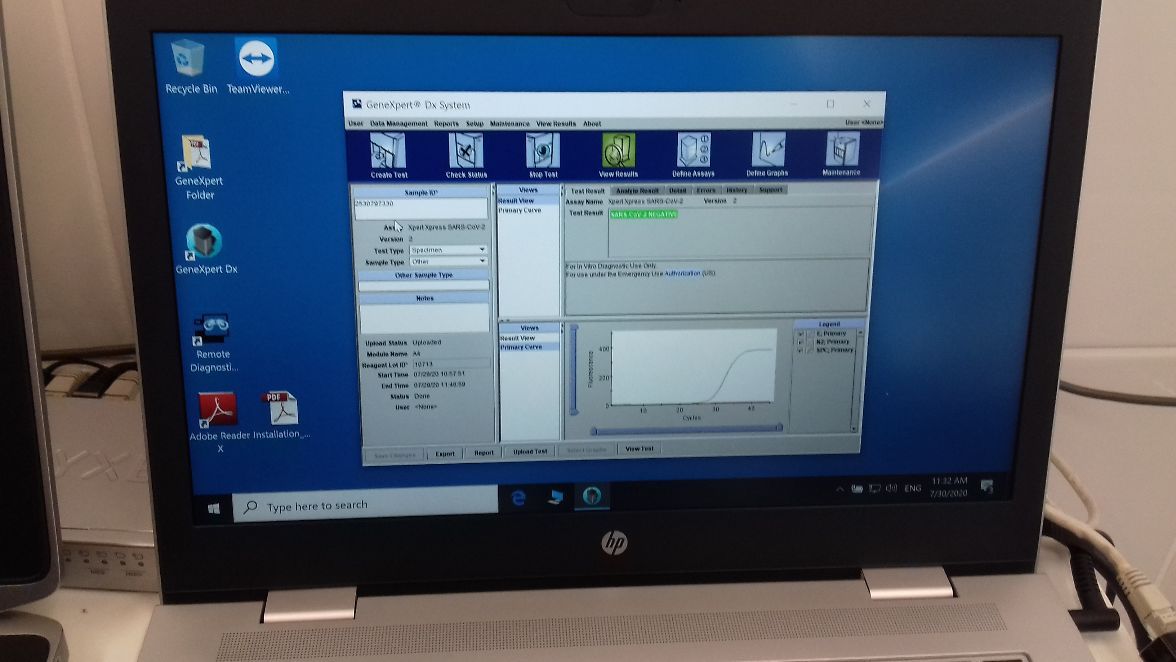
Task: Open the Recycle Bin desktop icon
Action: click(x=190, y=67)
